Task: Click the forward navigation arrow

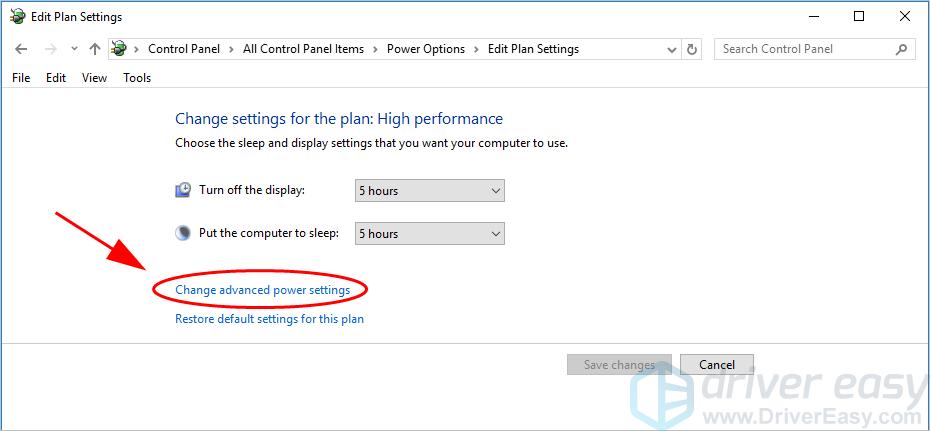Action: coord(50,49)
